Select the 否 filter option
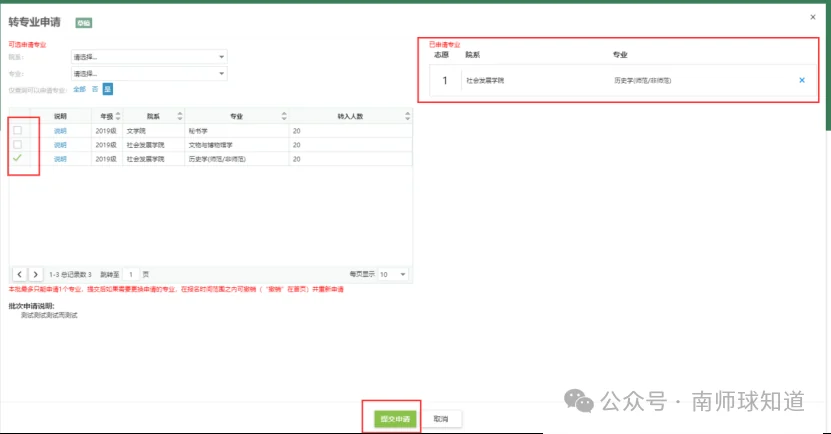Screen dimensions: 831x434 pyautogui.click(x=95, y=90)
